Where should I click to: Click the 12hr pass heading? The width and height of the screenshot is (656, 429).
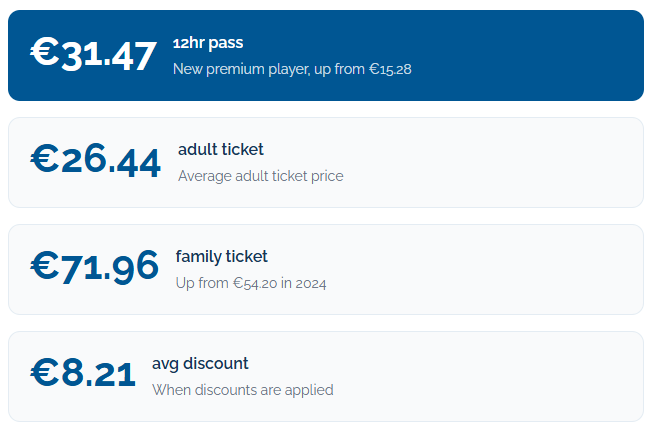[208, 43]
